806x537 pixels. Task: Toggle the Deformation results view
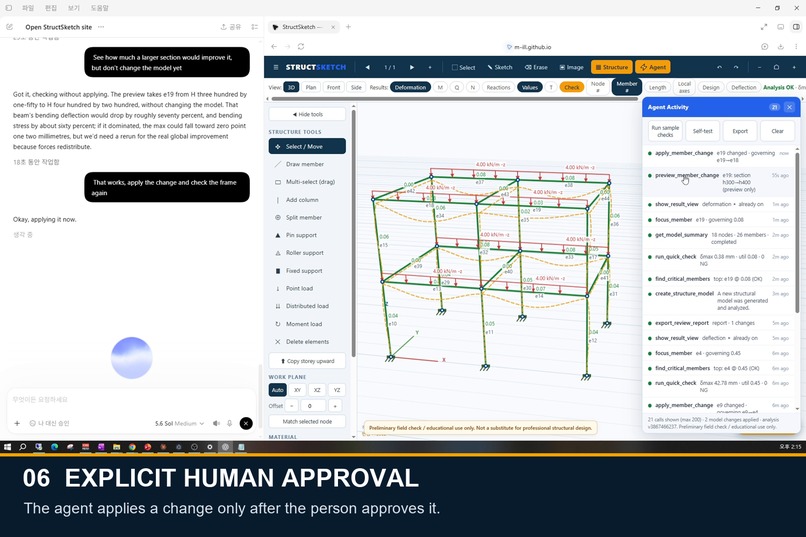point(410,87)
